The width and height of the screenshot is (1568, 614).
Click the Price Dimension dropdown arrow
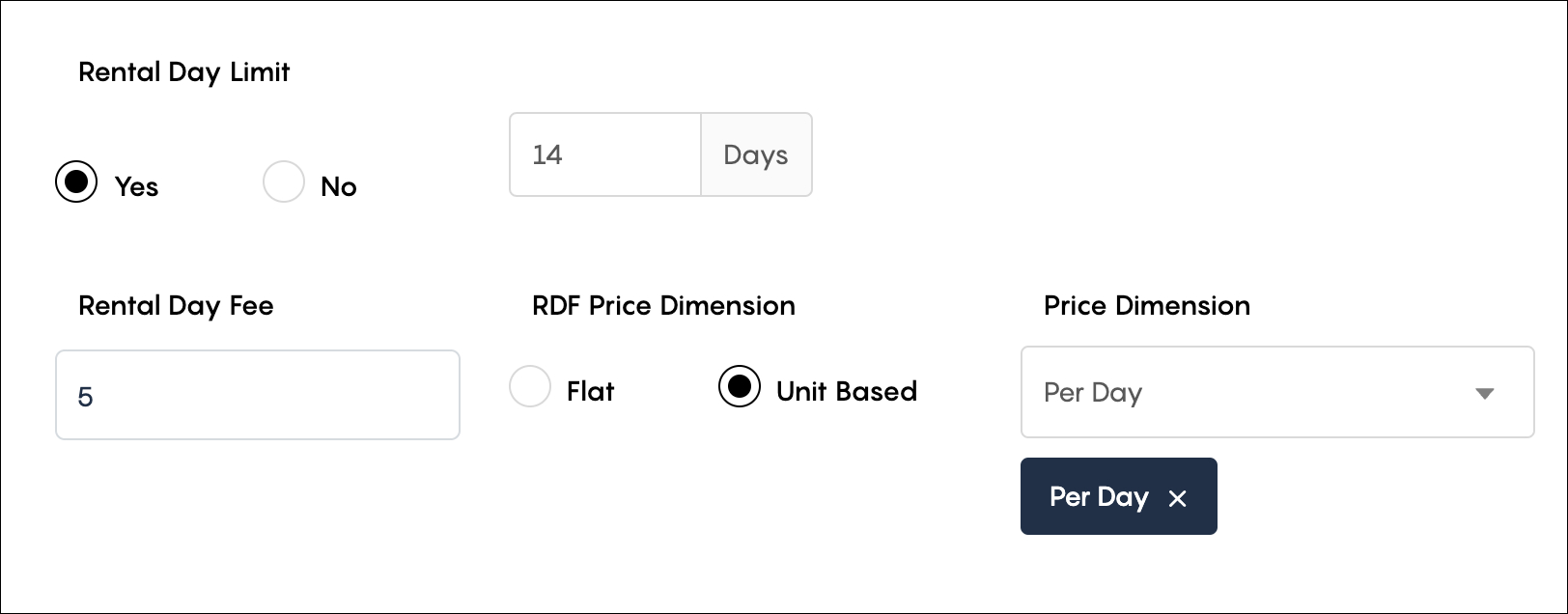click(x=1485, y=393)
